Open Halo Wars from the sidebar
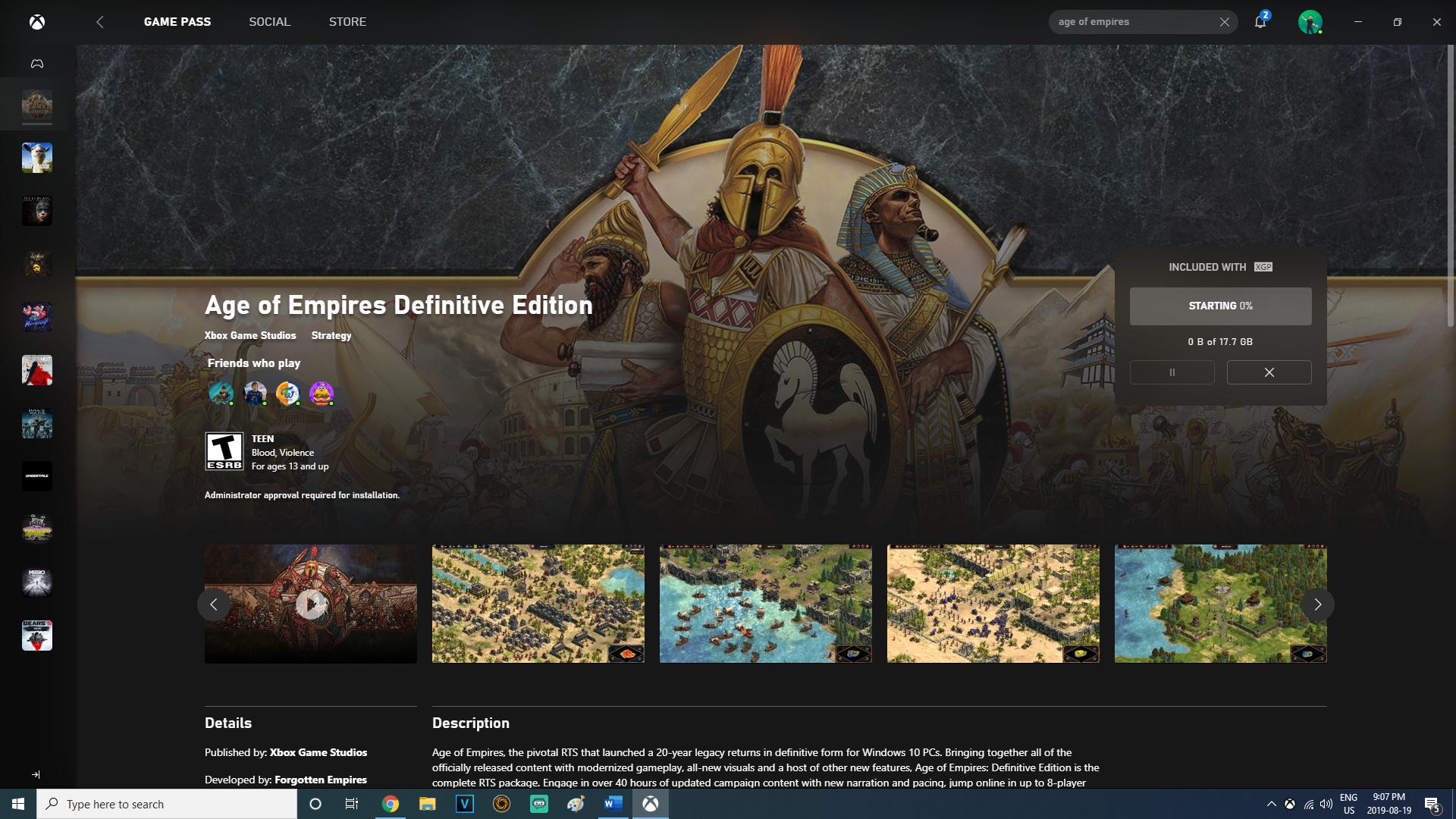The image size is (1456, 819). (x=36, y=423)
